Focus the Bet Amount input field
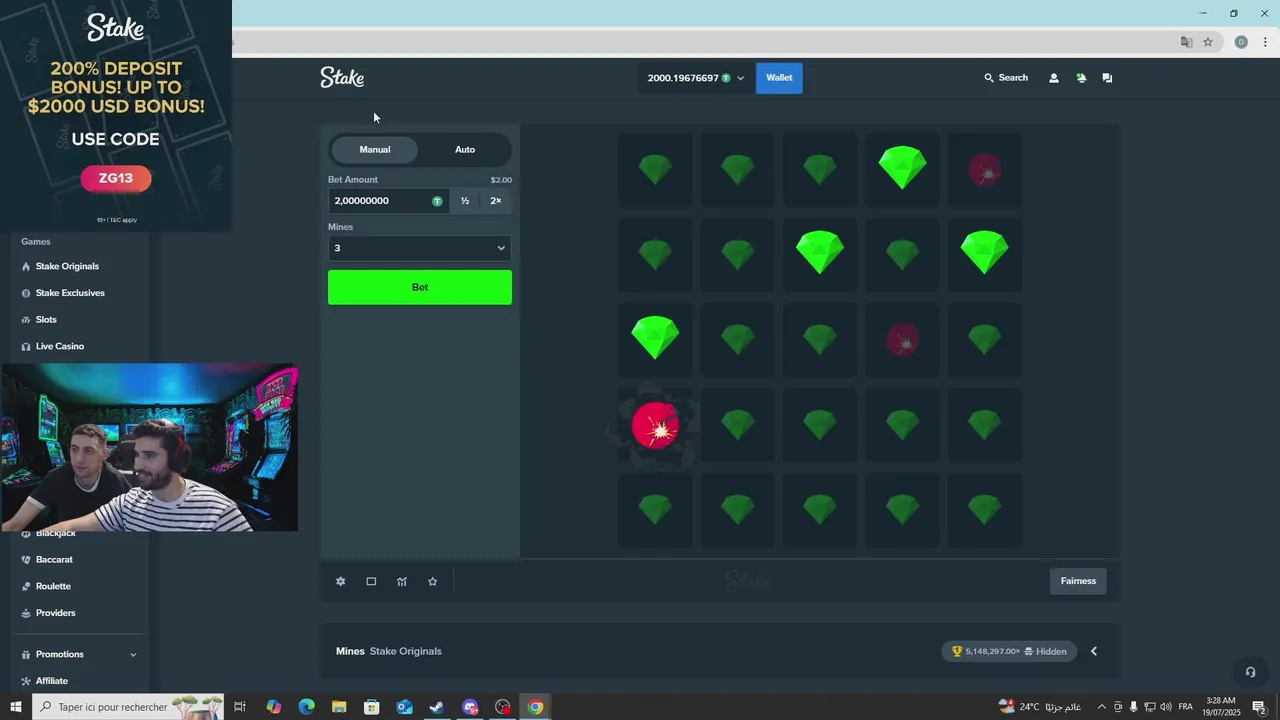Viewport: 1280px width, 720px height. click(x=388, y=201)
